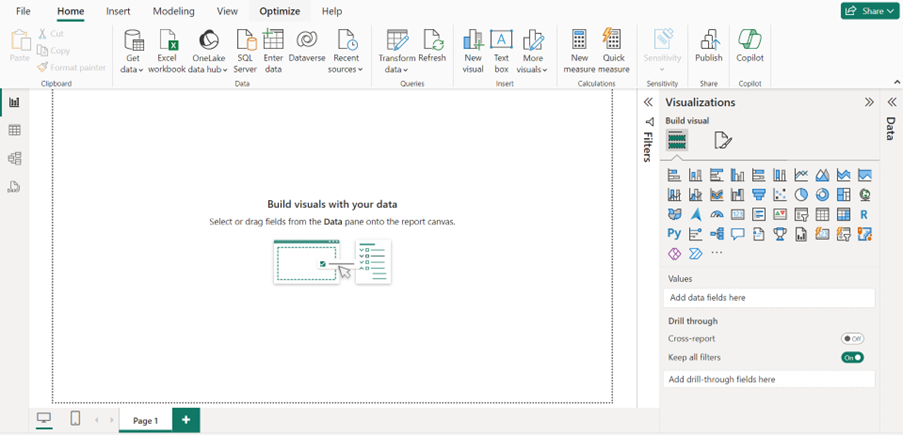The image size is (903, 435).
Task: Pick the donut chart visualization
Action: pos(822,195)
